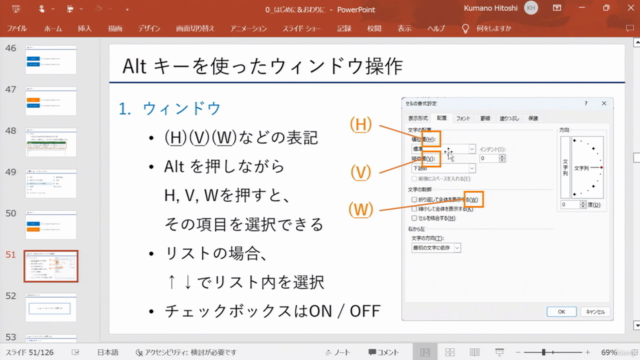Switch to the 挿入 tab
The image size is (640, 360).
[84, 28]
